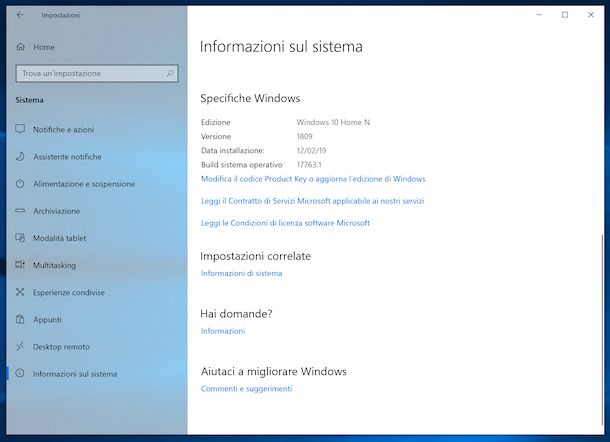Minimize the Impostazioni window
The image size is (610, 442).
point(539,15)
